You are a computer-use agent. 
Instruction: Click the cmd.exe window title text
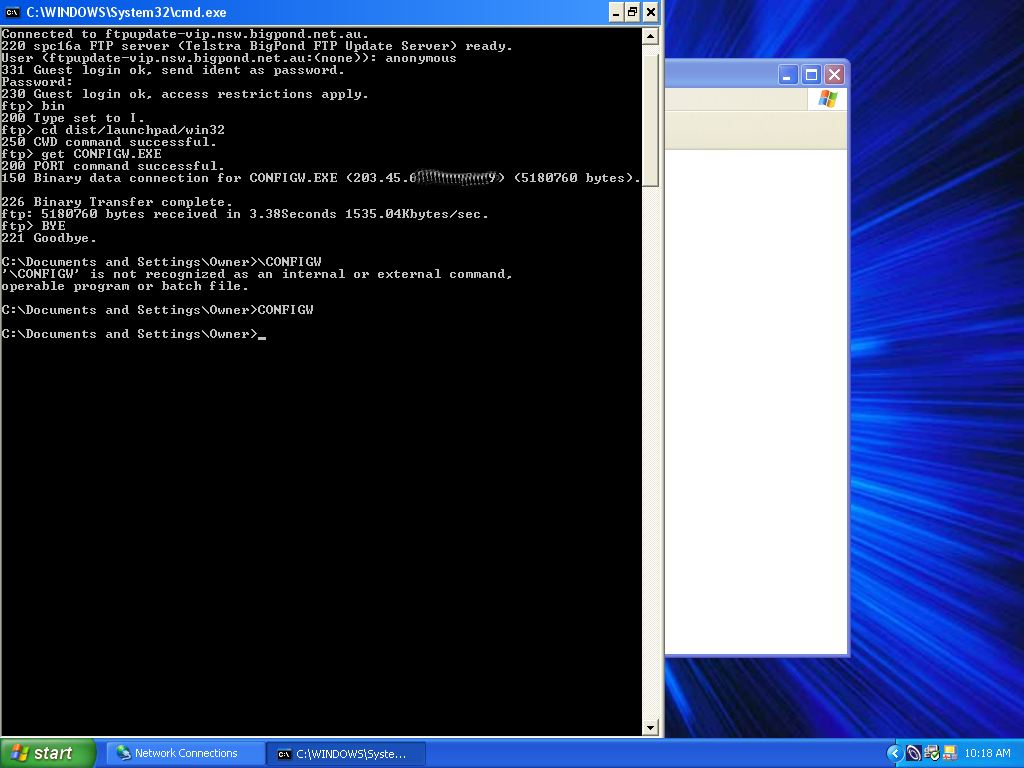pyautogui.click(x=126, y=12)
